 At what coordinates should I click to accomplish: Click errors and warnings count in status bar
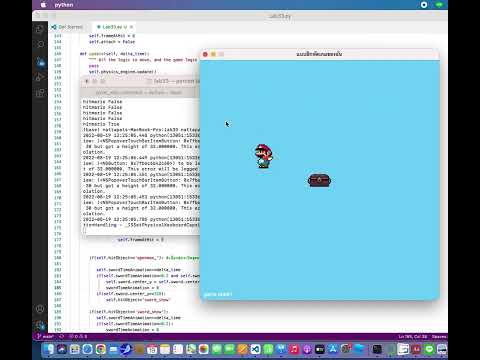click(x=78, y=336)
